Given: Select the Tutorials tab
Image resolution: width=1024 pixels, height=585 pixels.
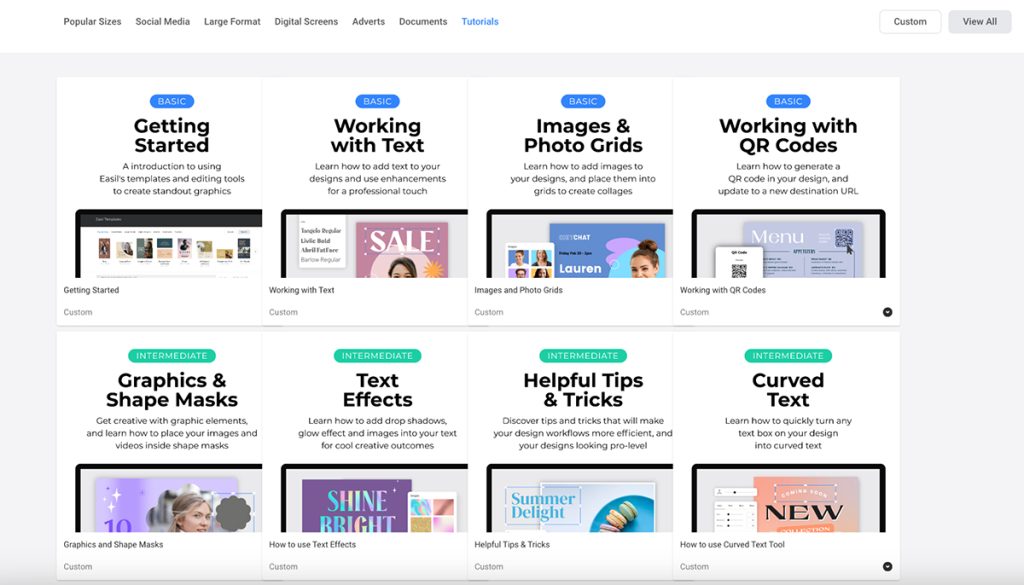Looking at the screenshot, I should click(479, 21).
